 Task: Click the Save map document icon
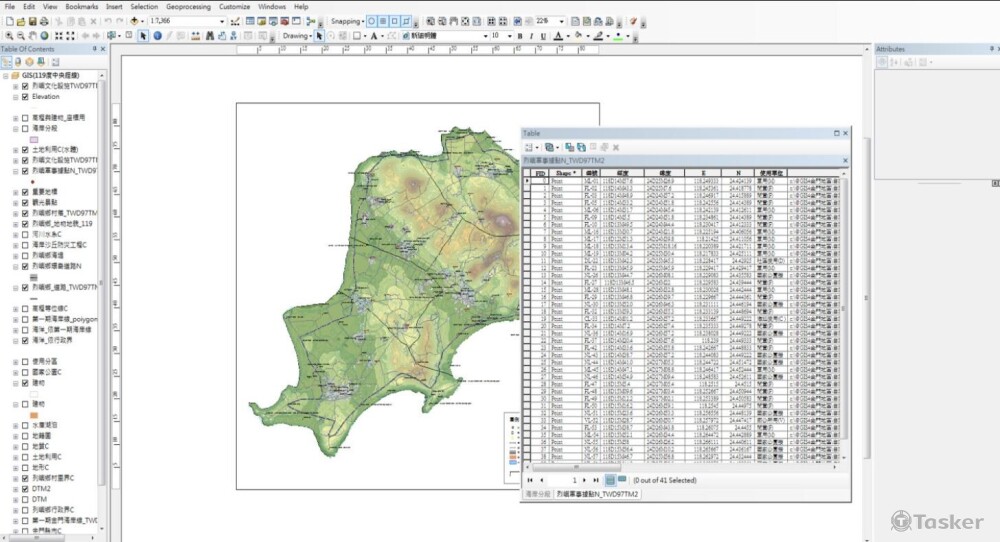32,21
